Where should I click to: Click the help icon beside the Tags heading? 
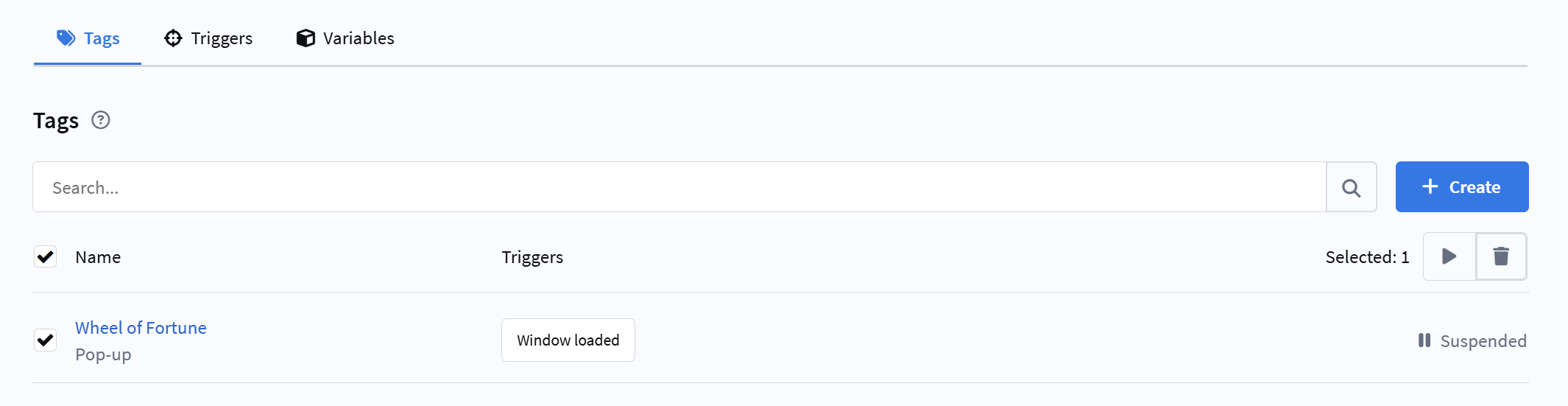point(101,120)
